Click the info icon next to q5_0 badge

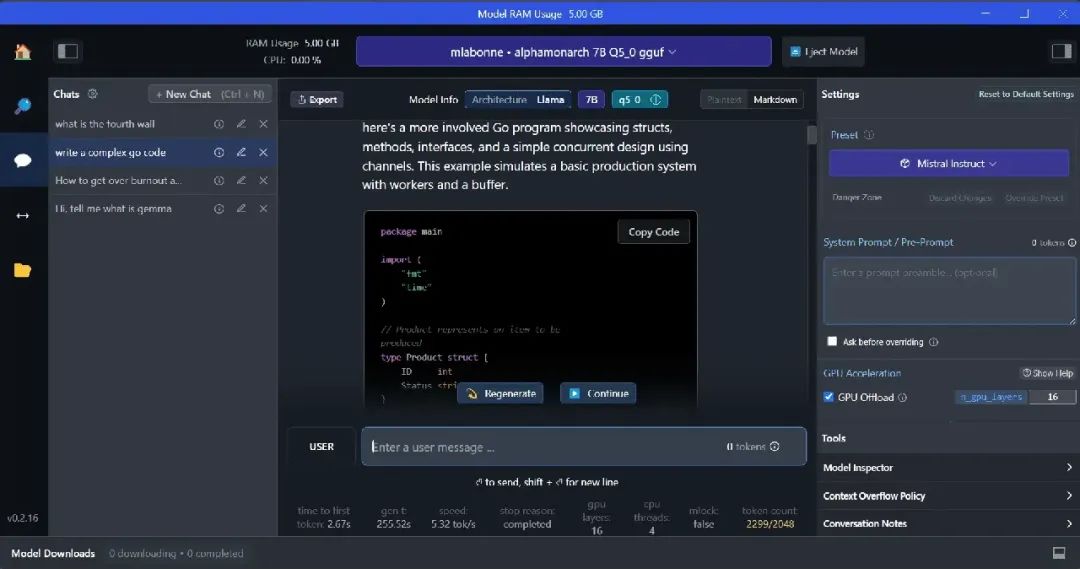pyautogui.click(x=656, y=100)
